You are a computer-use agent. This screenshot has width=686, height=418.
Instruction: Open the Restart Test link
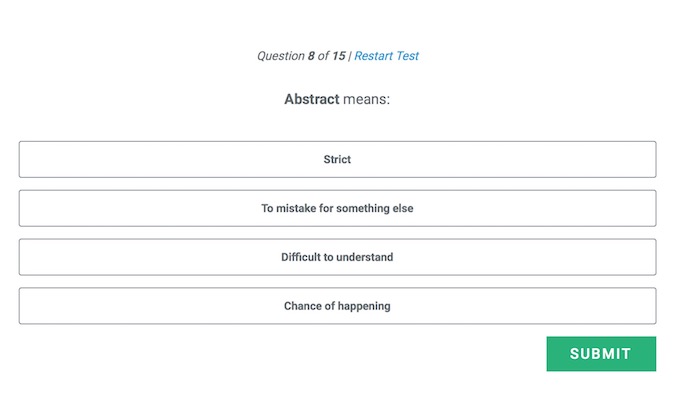(386, 56)
